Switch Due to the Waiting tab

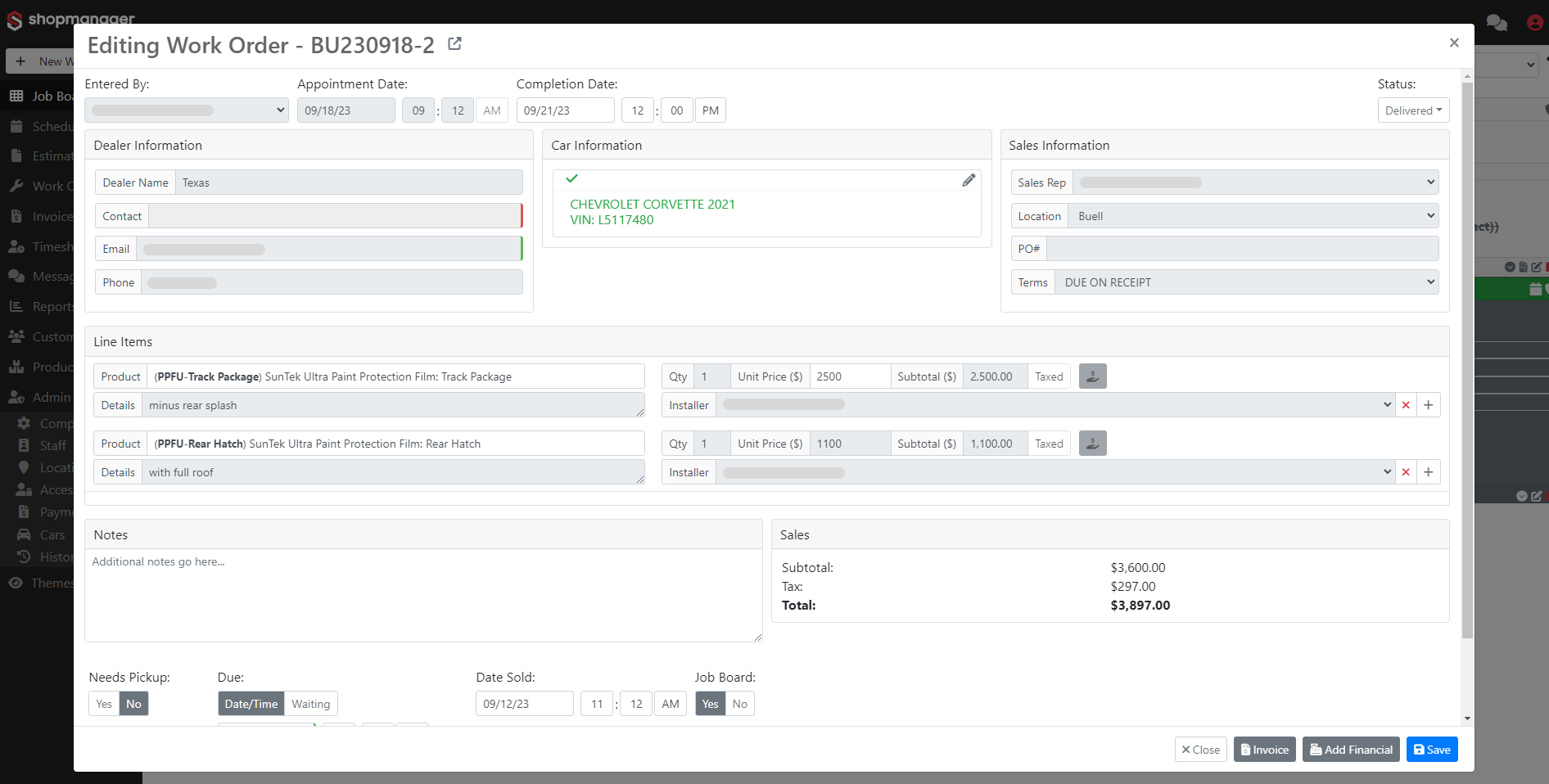pyautogui.click(x=310, y=703)
